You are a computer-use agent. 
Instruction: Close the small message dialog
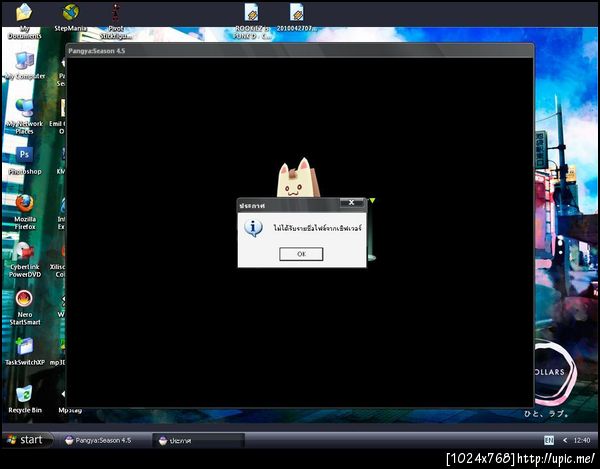(x=352, y=203)
